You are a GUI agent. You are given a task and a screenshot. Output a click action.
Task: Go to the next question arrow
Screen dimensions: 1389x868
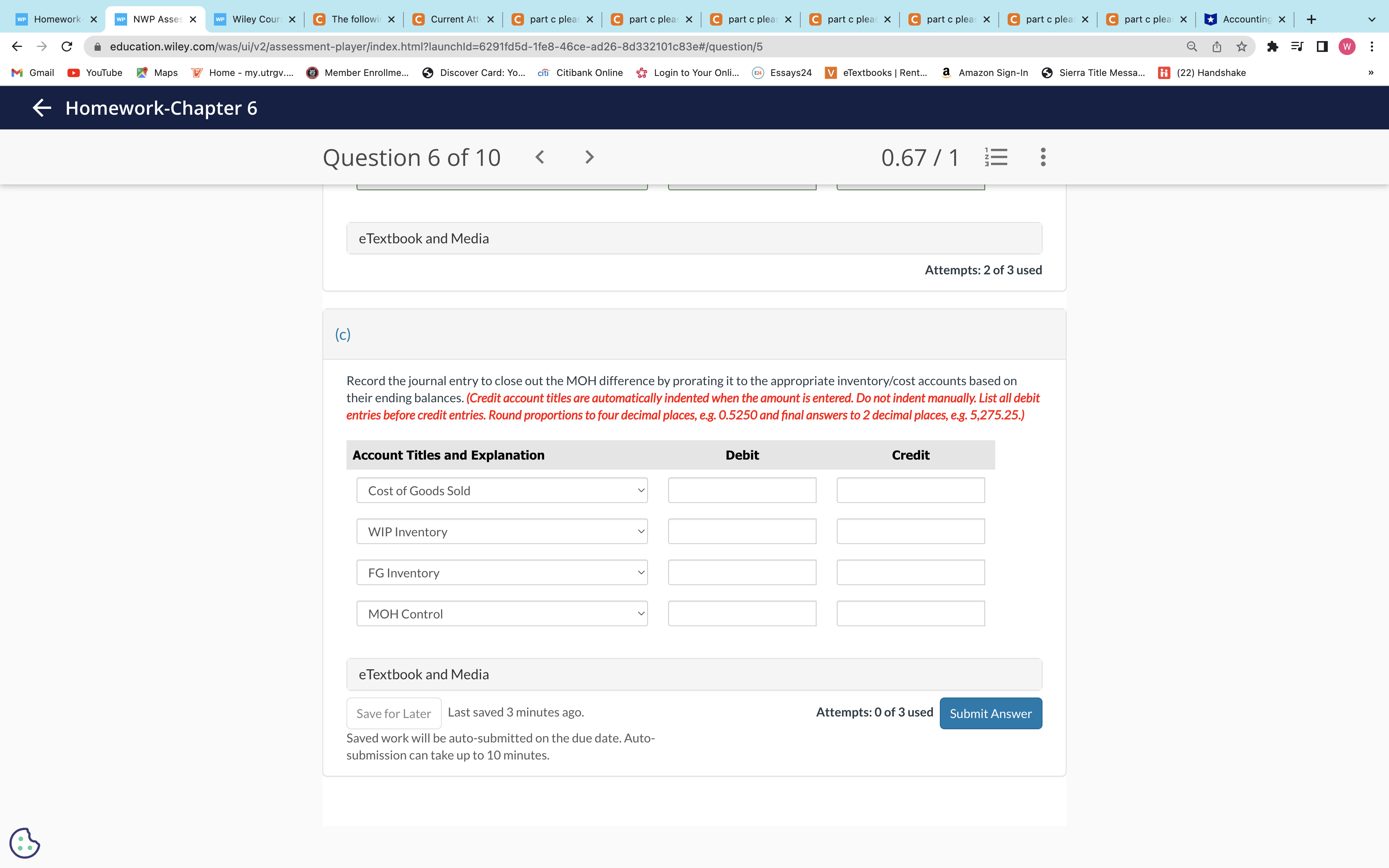pyautogui.click(x=589, y=157)
